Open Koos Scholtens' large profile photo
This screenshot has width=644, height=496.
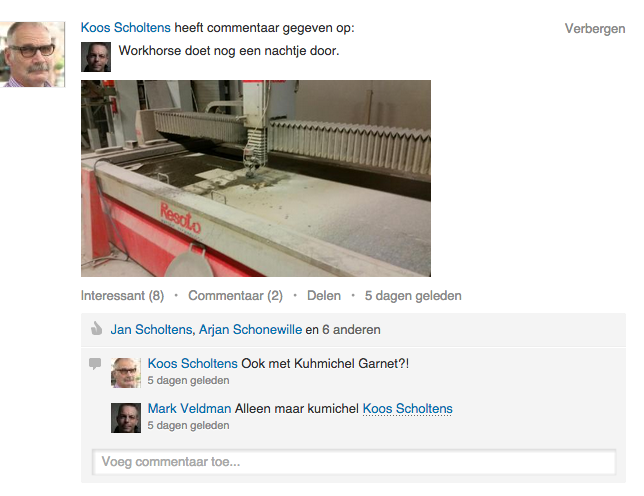click(32, 54)
